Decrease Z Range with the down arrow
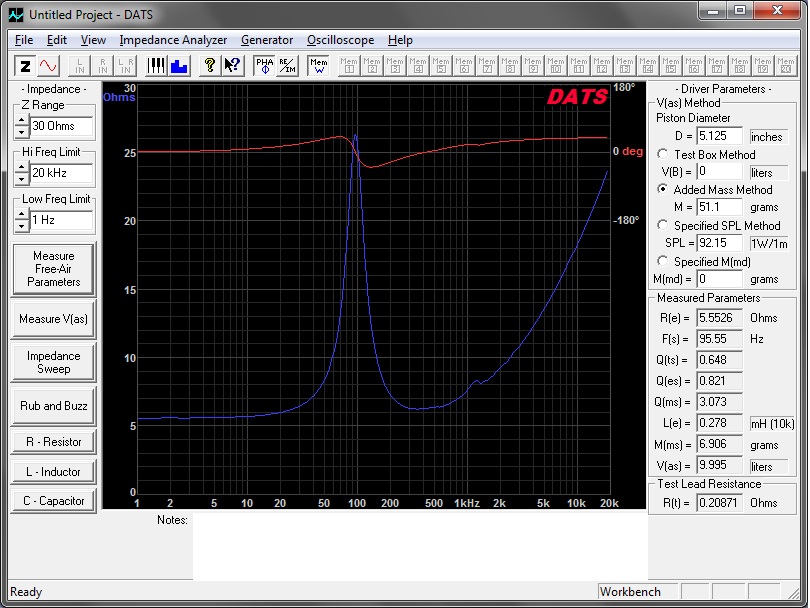Image resolution: width=810 pixels, height=608 pixels. (x=21, y=132)
